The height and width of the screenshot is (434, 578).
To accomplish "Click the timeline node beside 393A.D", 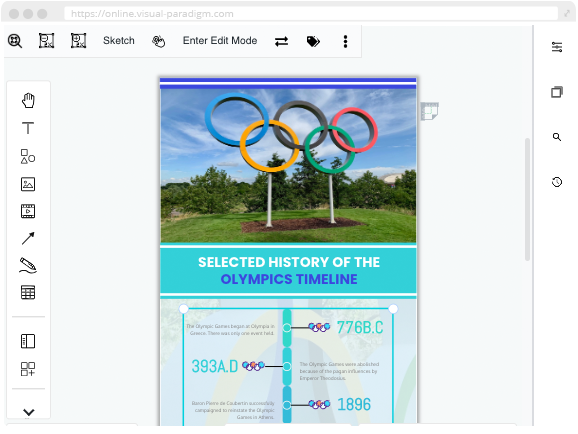I will (x=287, y=367).
